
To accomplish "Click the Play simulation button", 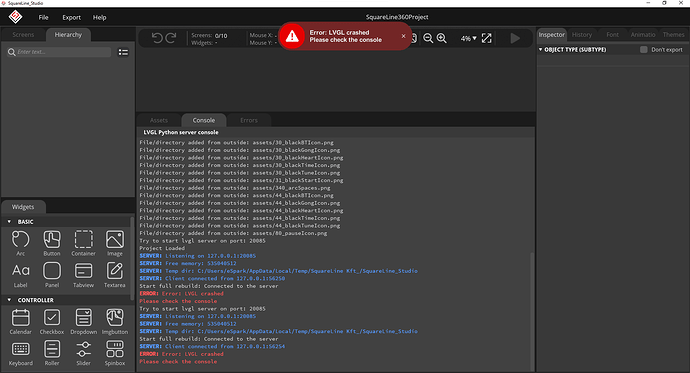I will [515, 38].
